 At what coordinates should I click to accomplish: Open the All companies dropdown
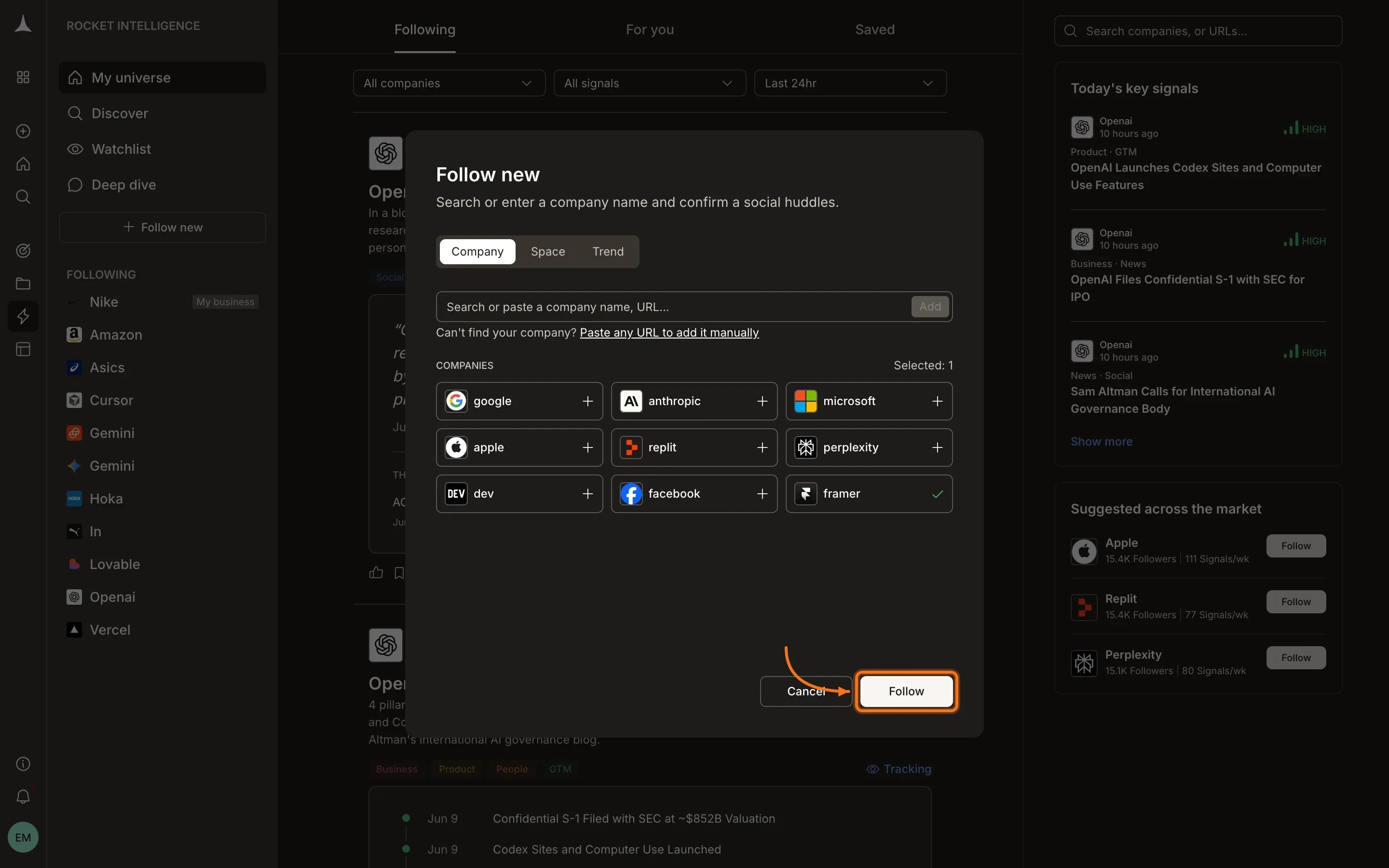click(x=449, y=83)
